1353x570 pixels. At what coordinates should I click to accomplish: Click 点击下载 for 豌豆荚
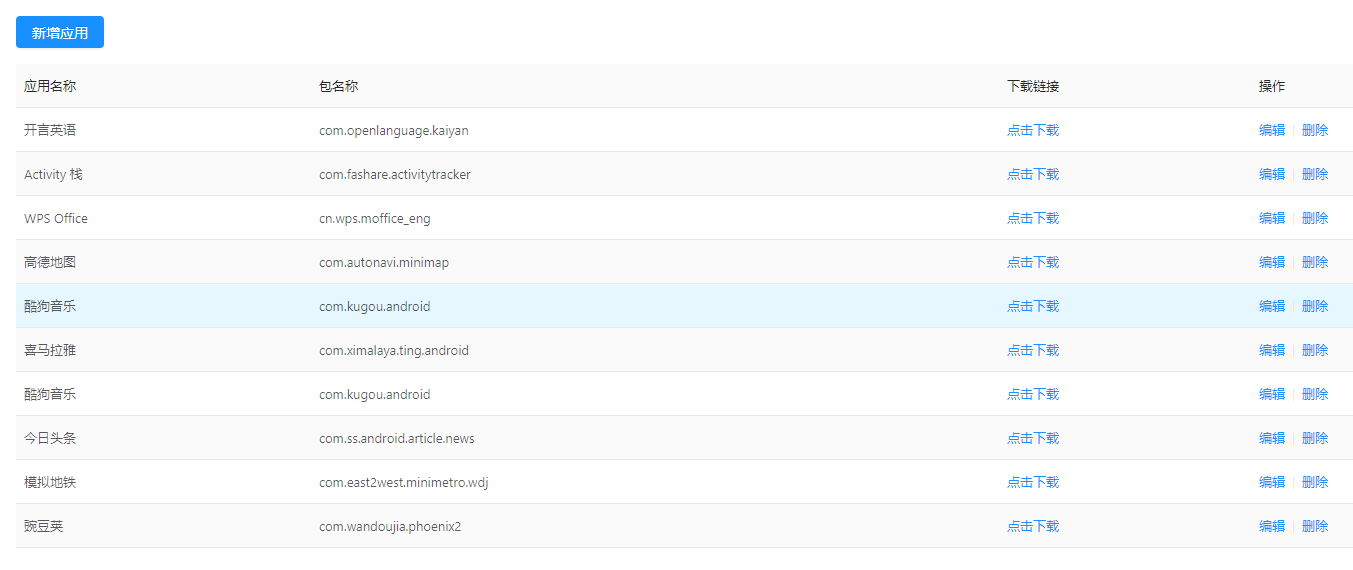1033,526
